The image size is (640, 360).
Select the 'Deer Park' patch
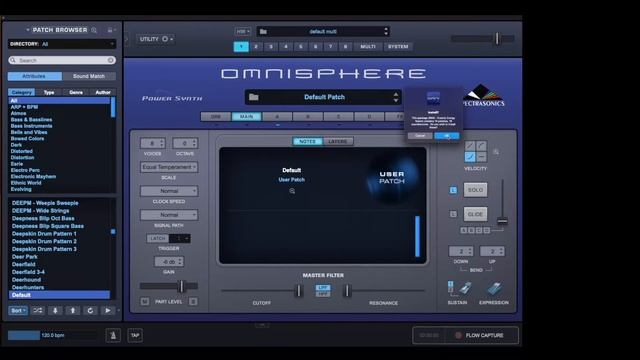[24, 257]
